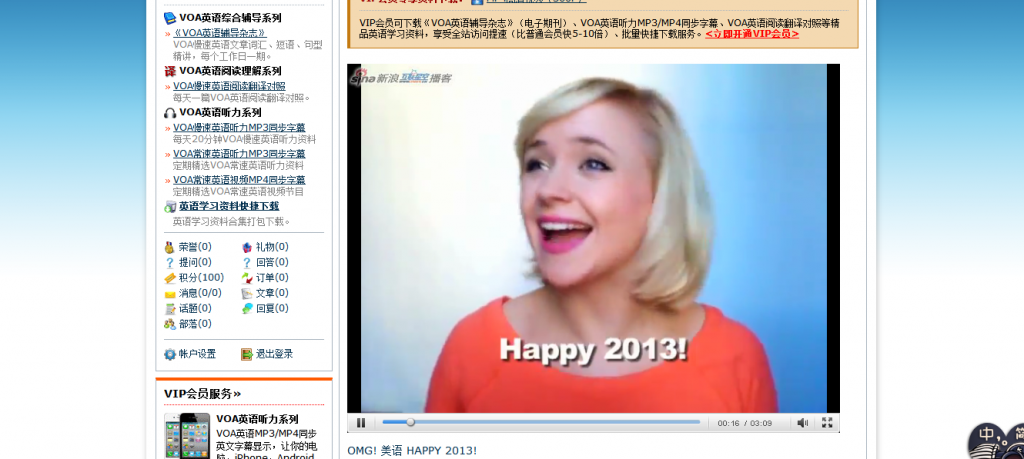Open 话题(0) link
The height and width of the screenshot is (459, 1024).
pos(195,308)
